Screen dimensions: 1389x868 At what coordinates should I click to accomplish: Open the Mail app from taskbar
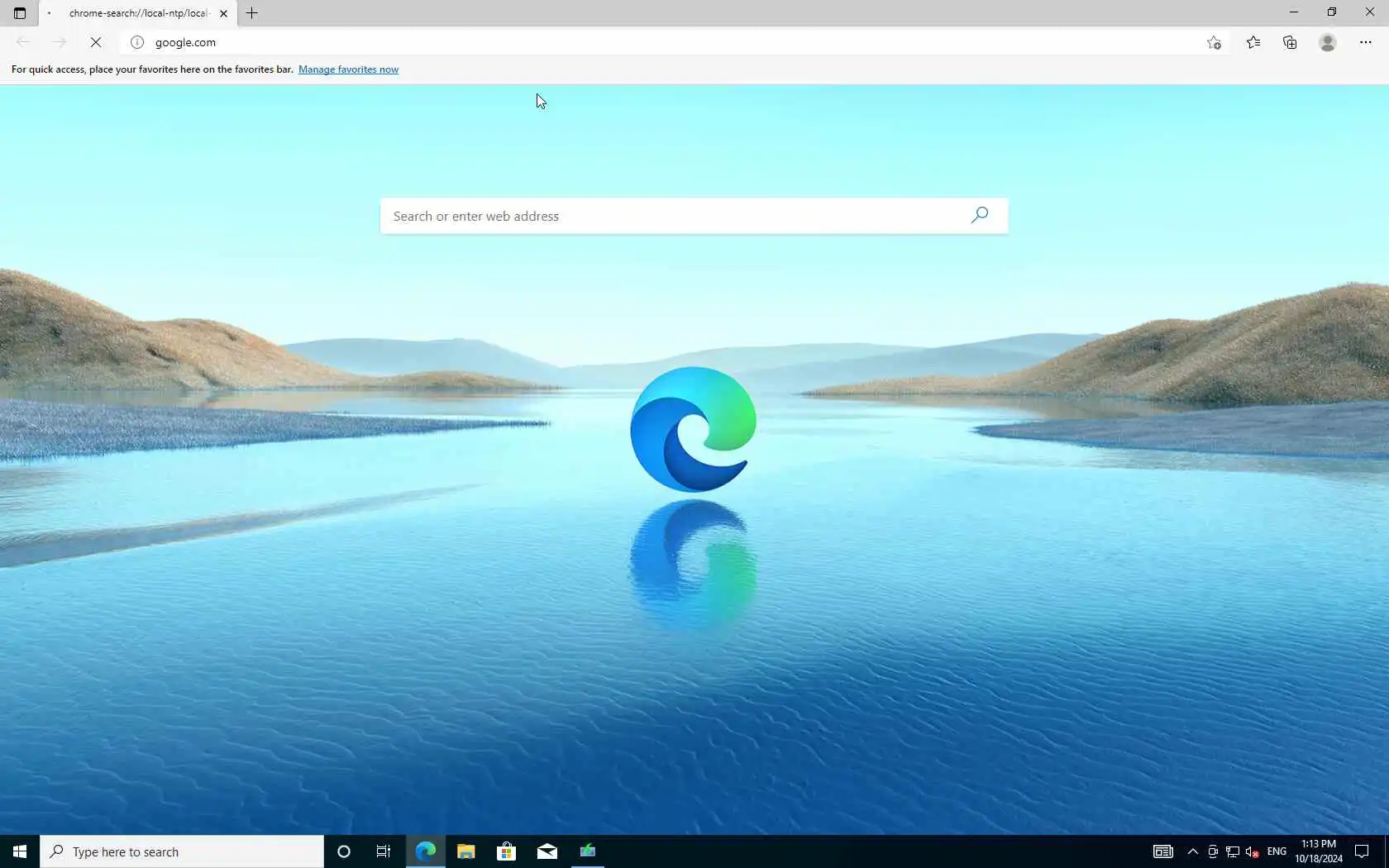(547, 851)
